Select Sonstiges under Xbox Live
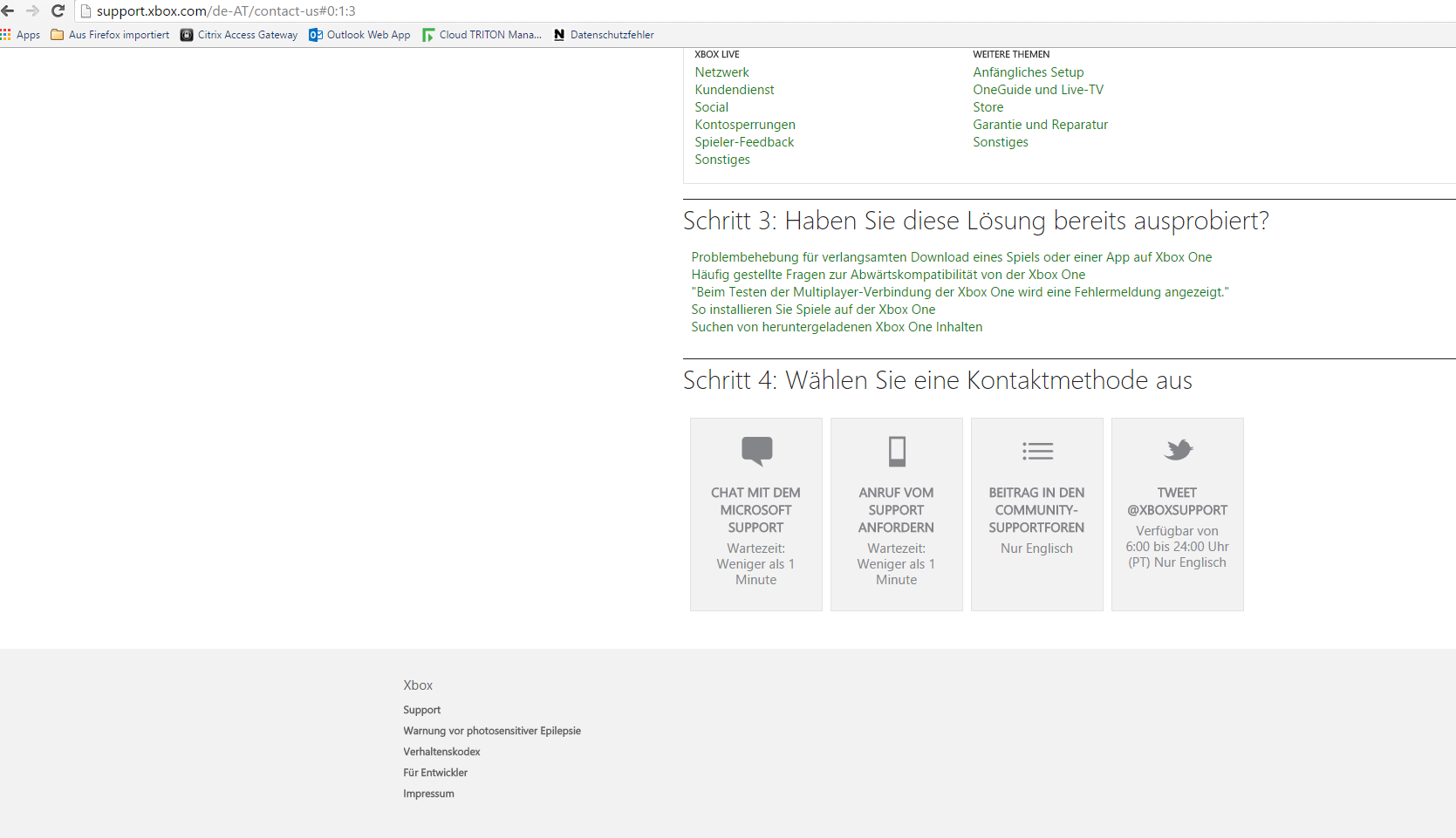 (722, 160)
